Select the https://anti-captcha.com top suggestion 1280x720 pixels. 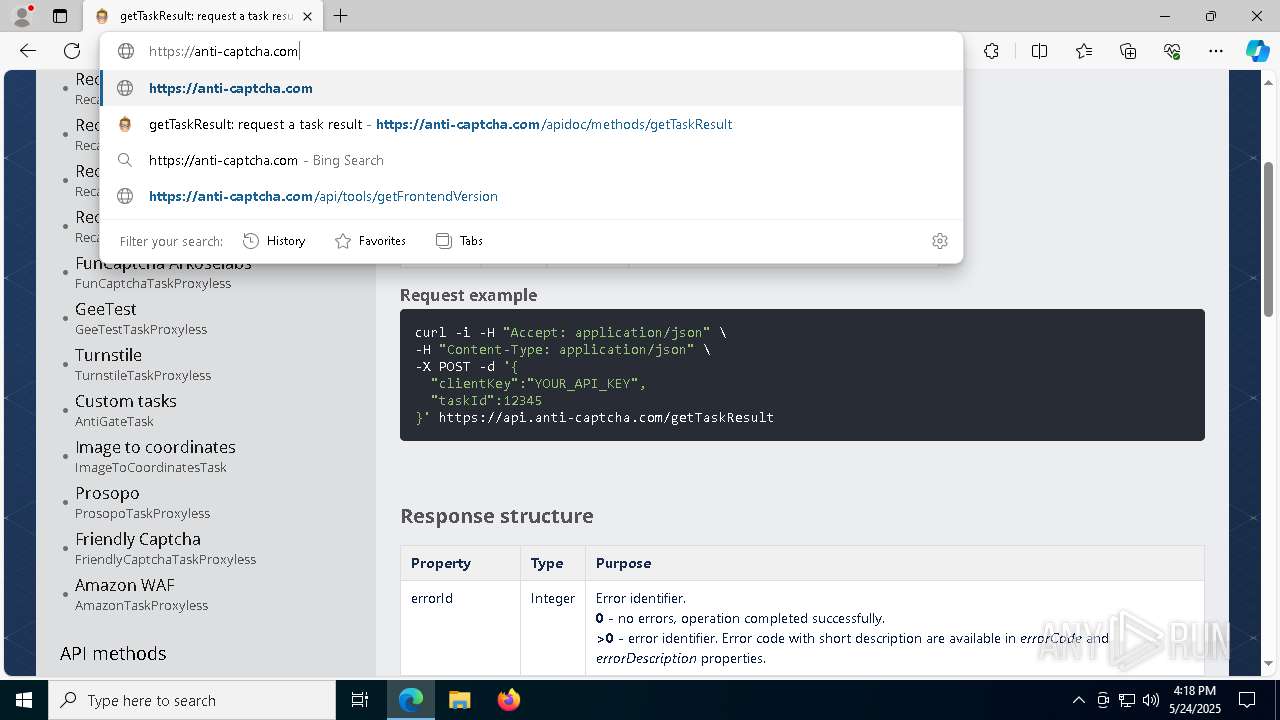pyautogui.click(x=531, y=88)
